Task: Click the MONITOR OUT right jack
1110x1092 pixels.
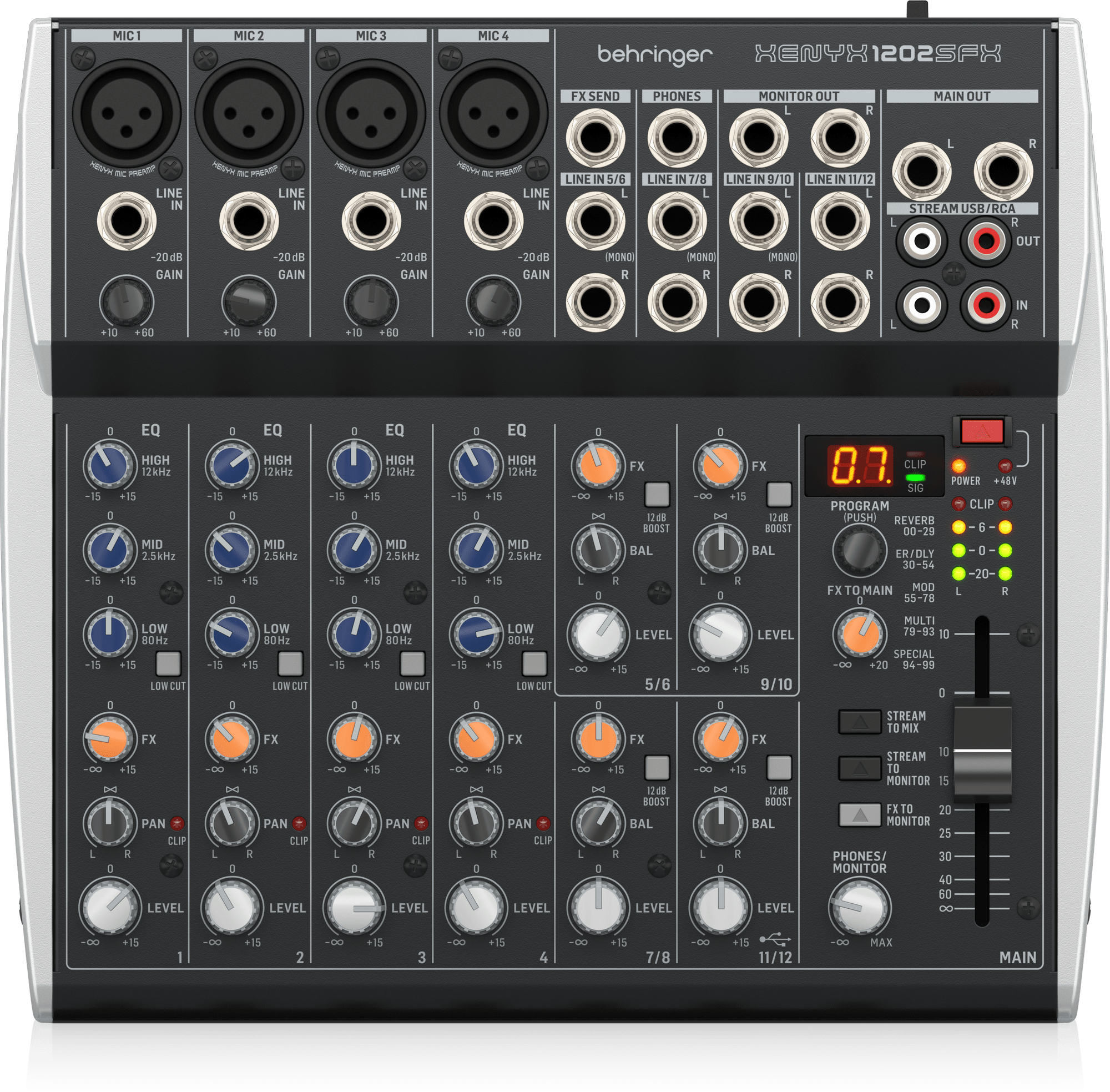Action: [840, 138]
